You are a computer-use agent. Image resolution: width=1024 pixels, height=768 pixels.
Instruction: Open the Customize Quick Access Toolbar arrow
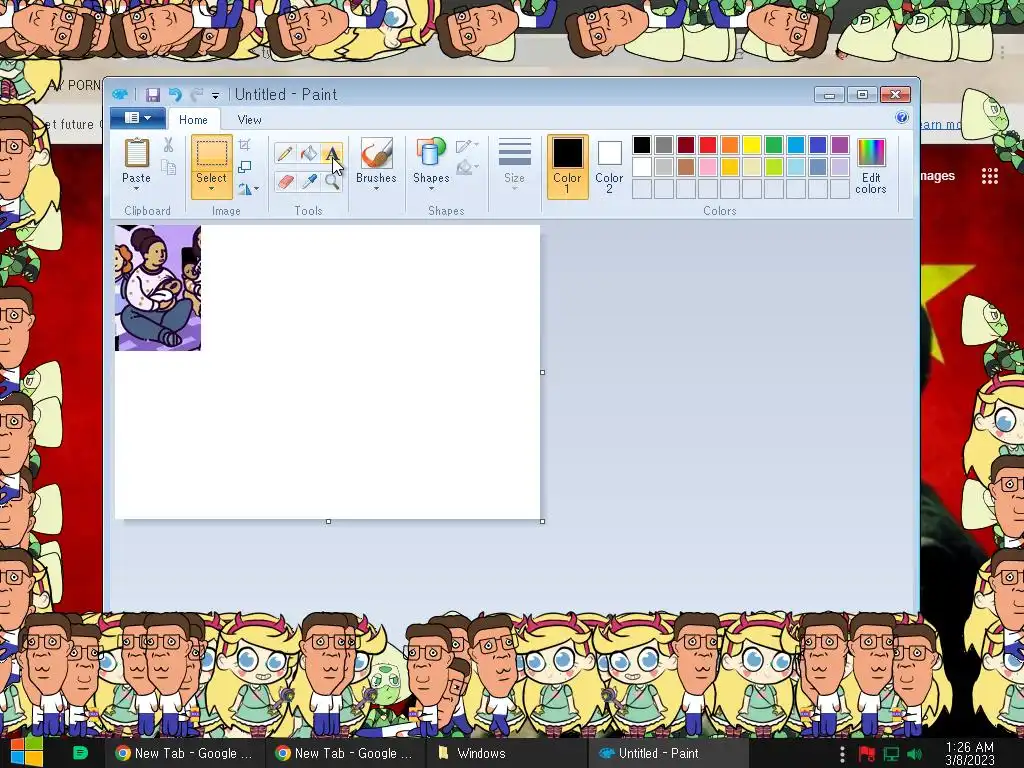tap(215, 95)
